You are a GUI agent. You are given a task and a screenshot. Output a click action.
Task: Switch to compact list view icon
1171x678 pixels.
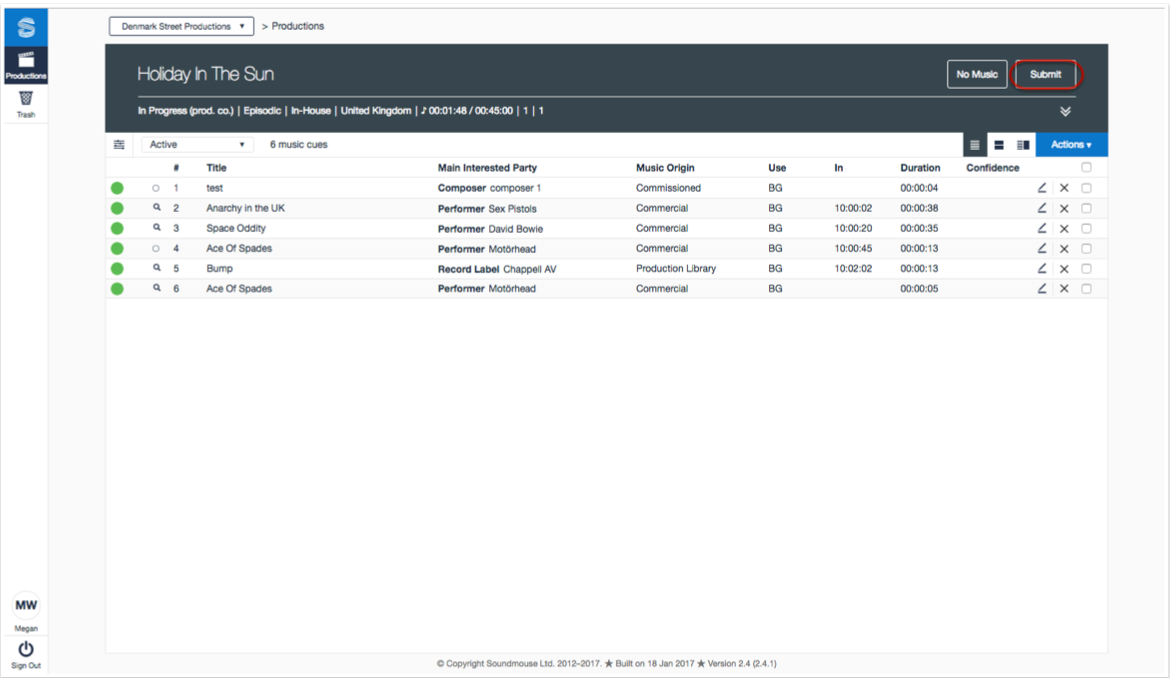(x=975, y=145)
